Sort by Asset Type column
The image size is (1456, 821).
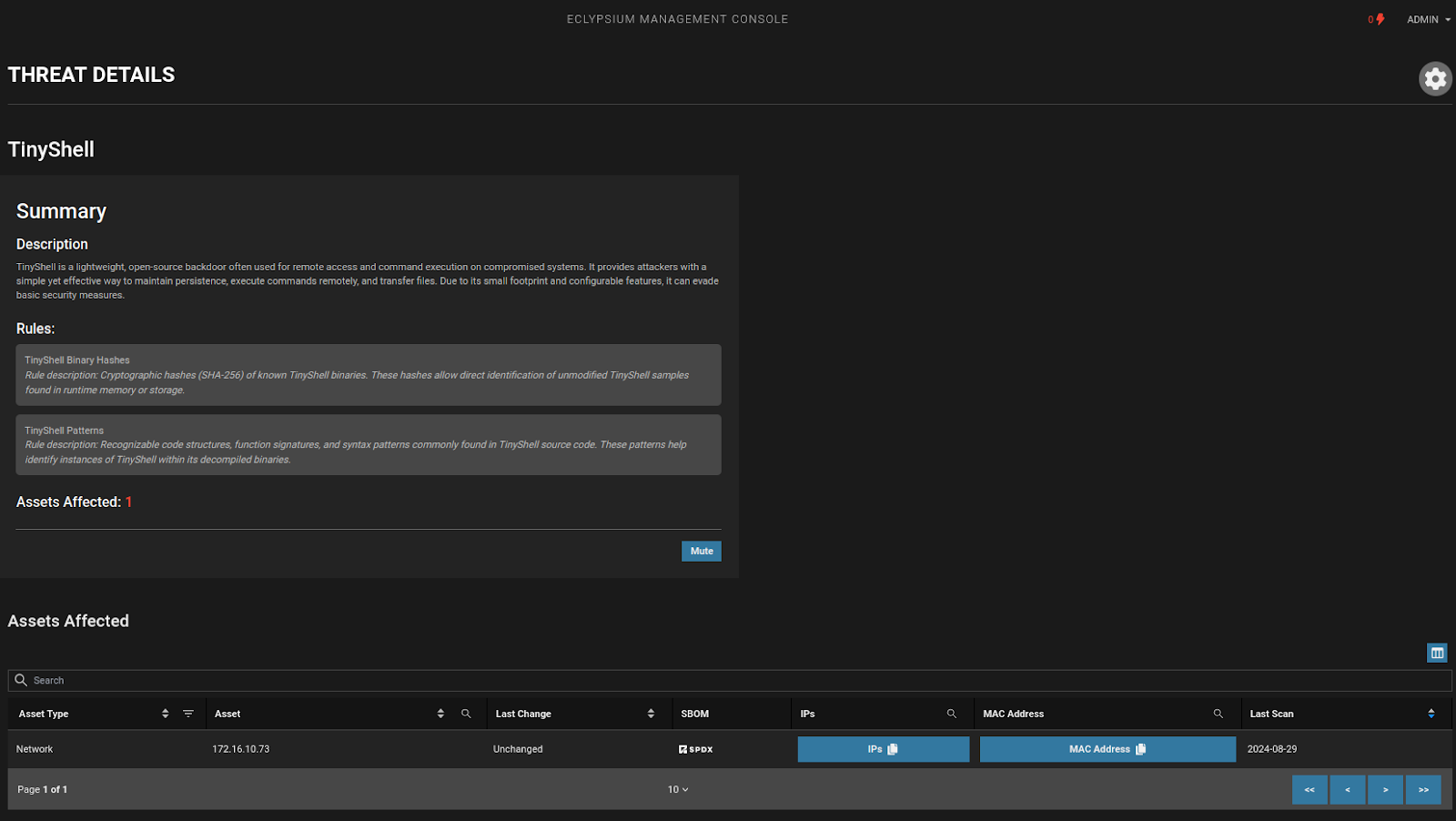coord(165,714)
